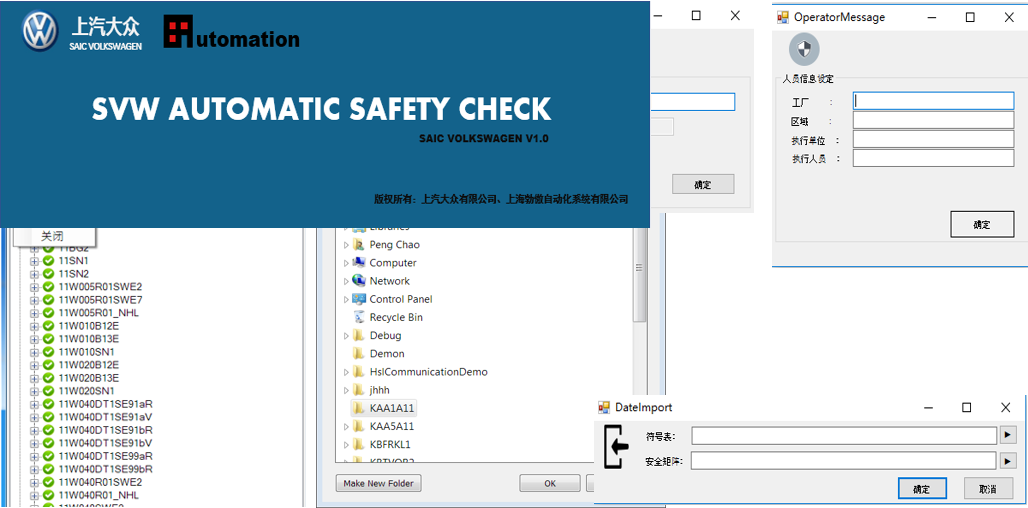Expand the 11SN2 tree node
This screenshot has width=1028, height=508.
click(35, 274)
